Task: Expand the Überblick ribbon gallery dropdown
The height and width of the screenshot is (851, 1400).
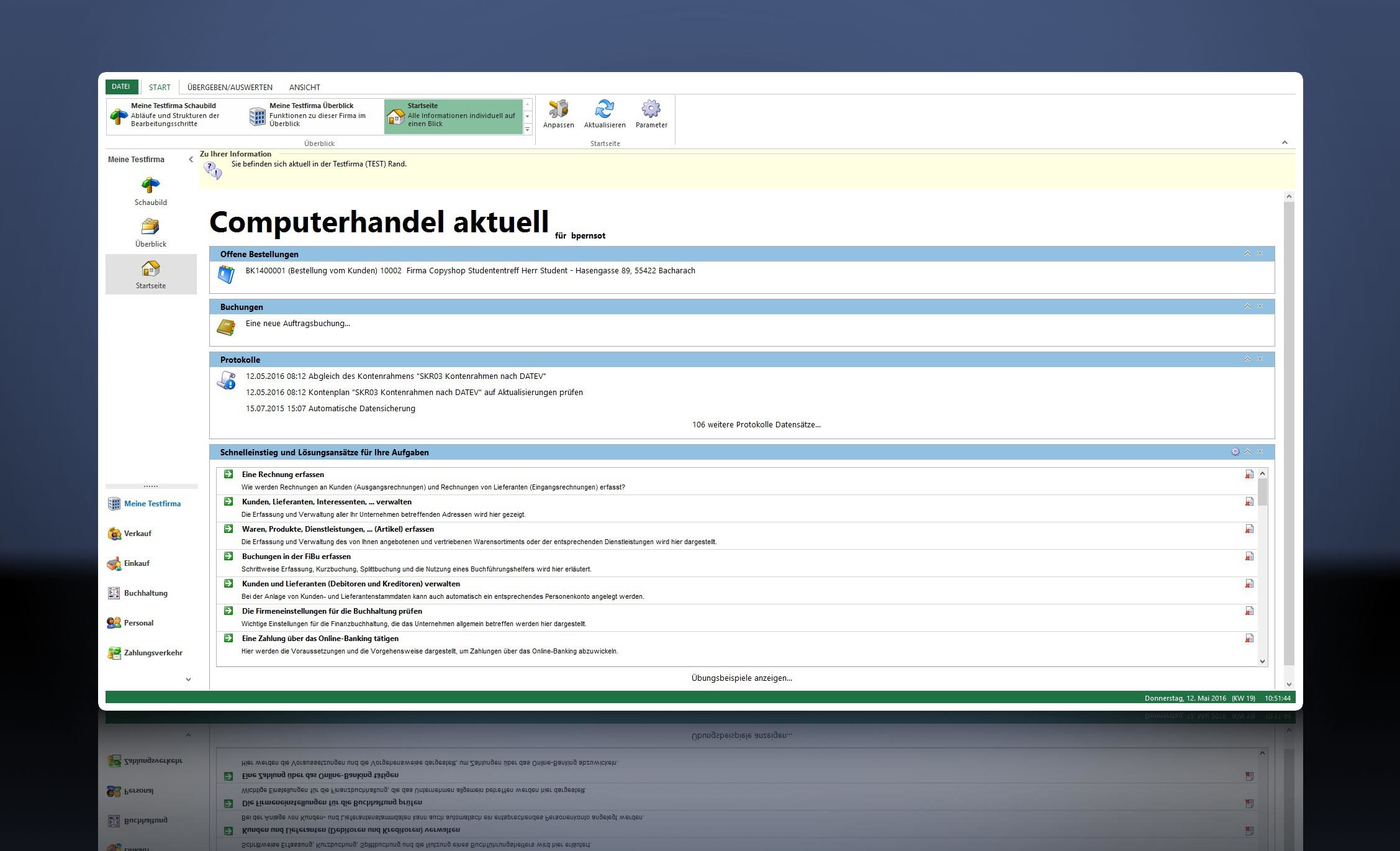Action: 528,129
